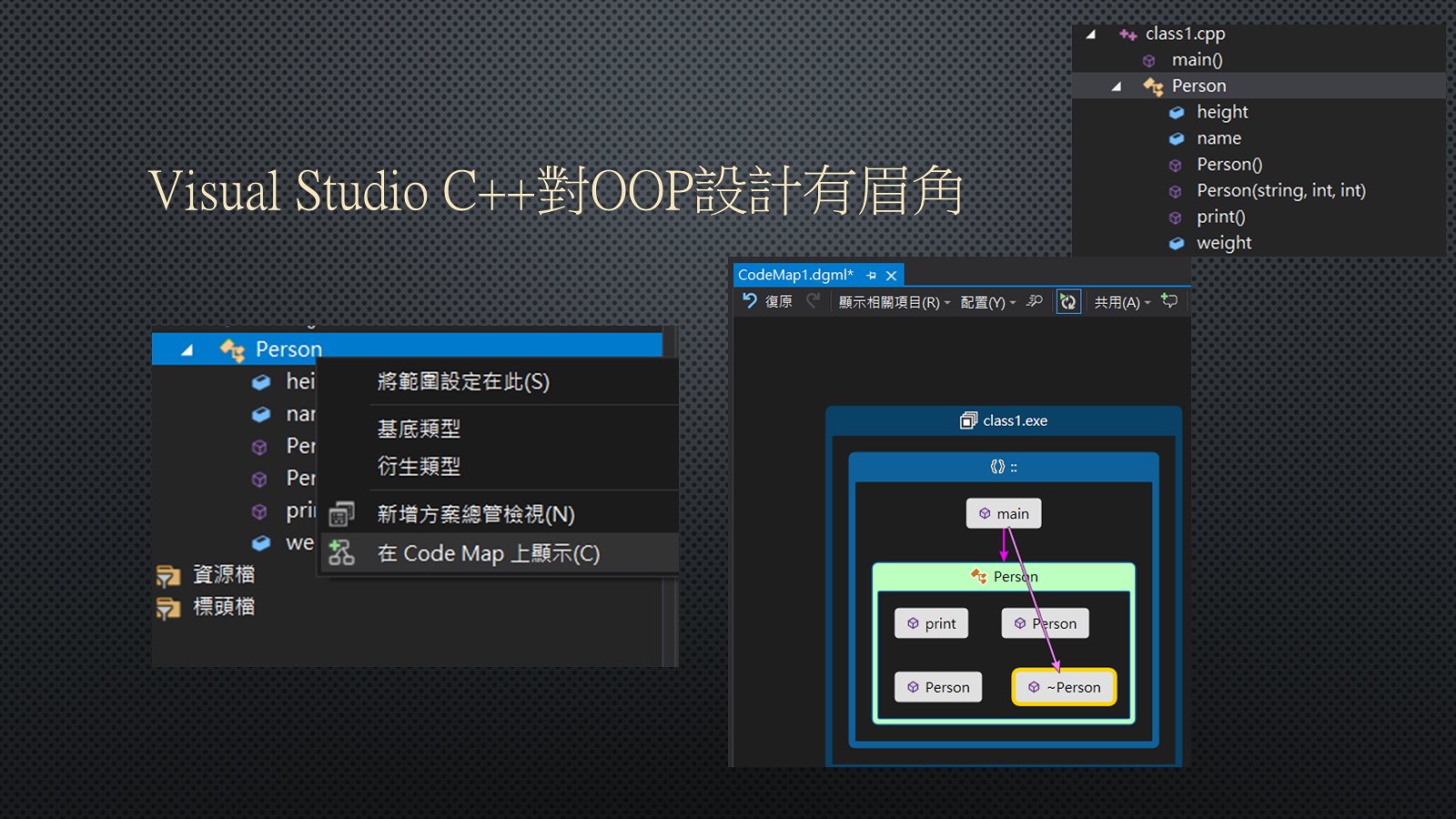Click the print() method icon in tree
This screenshot has height=819, width=1456.
pos(1176,218)
